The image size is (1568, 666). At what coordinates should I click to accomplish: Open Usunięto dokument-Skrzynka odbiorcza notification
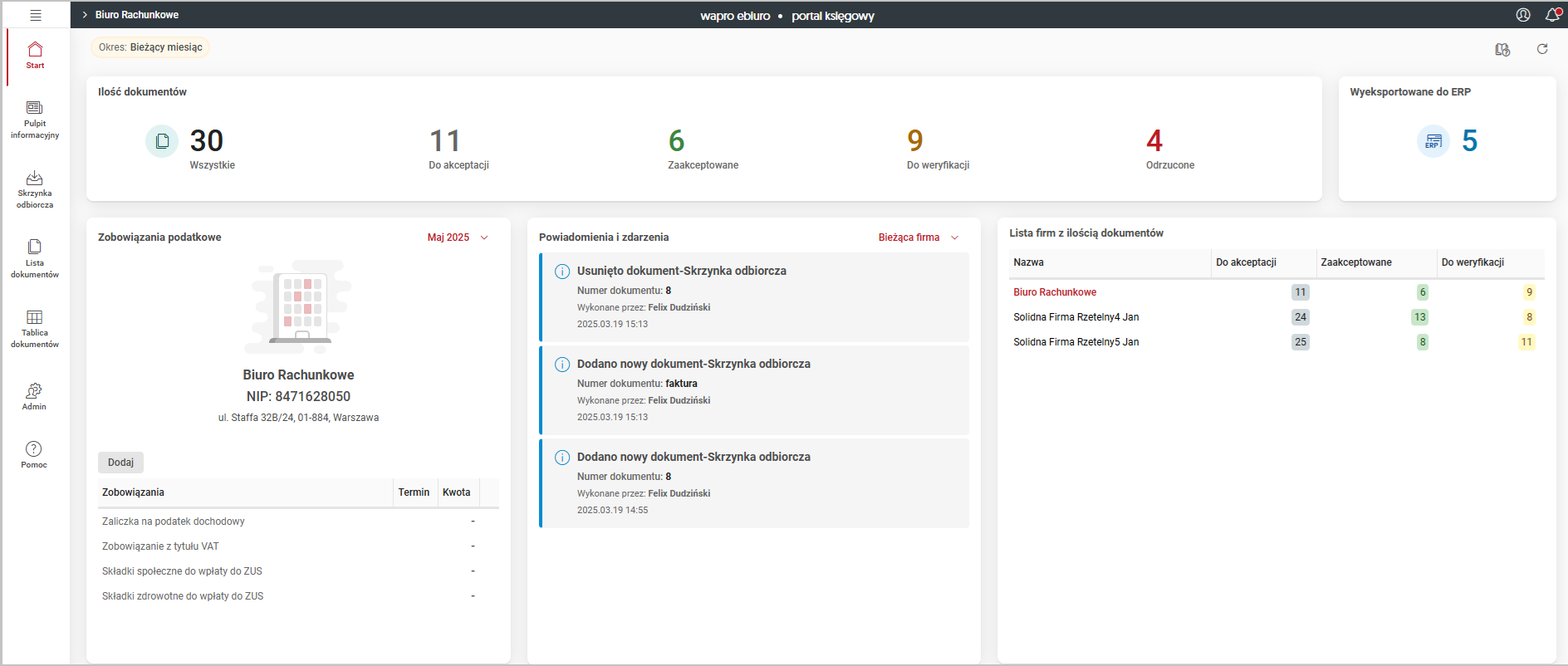click(x=754, y=297)
